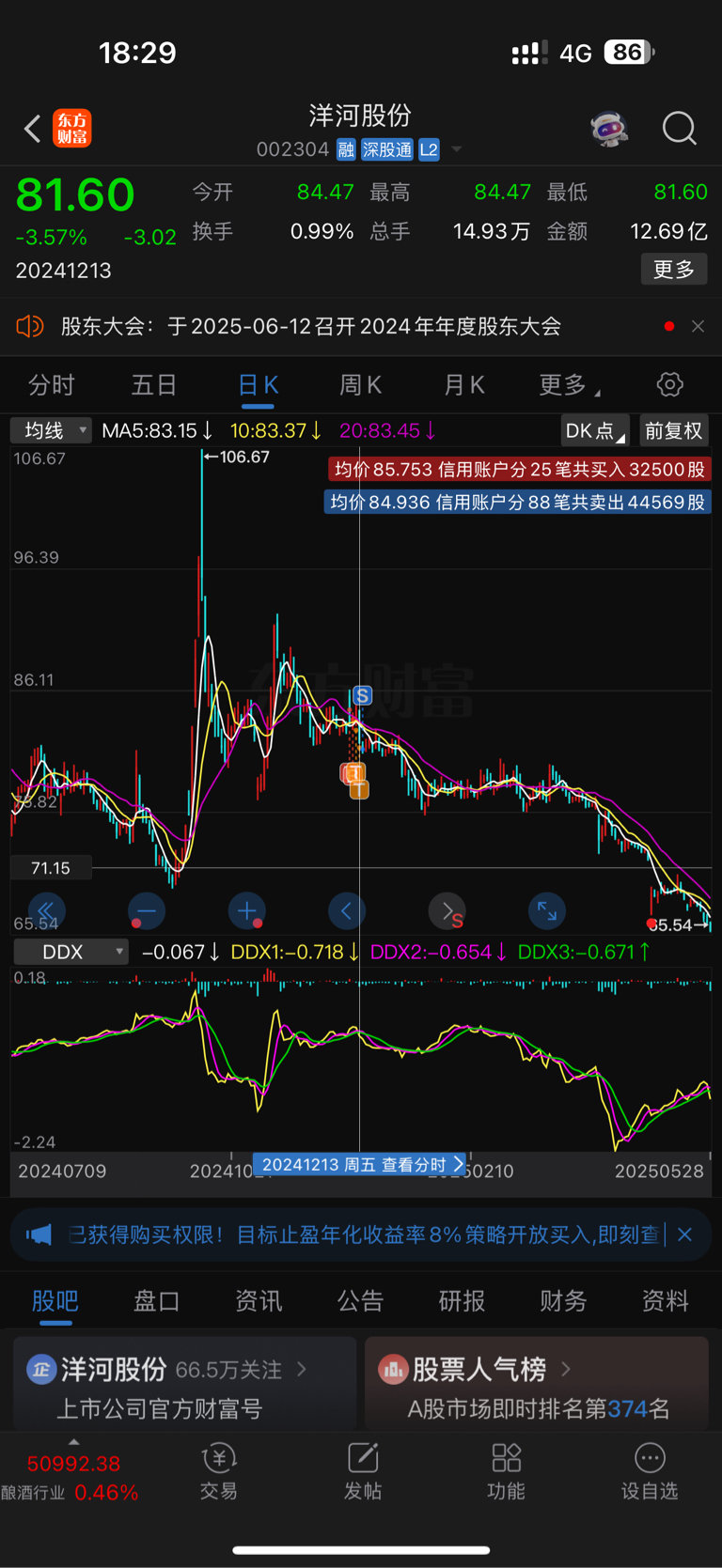Open the 目标止盈年化收益率 promotion link

[x=363, y=1234]
